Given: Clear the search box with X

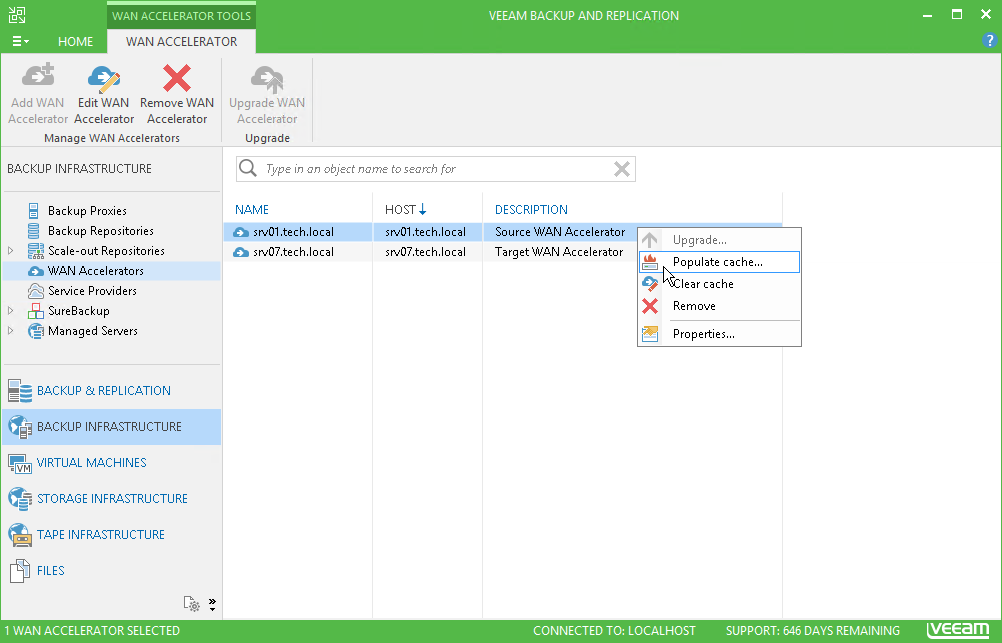Looking at the screenshot, I should coord(622,169).
